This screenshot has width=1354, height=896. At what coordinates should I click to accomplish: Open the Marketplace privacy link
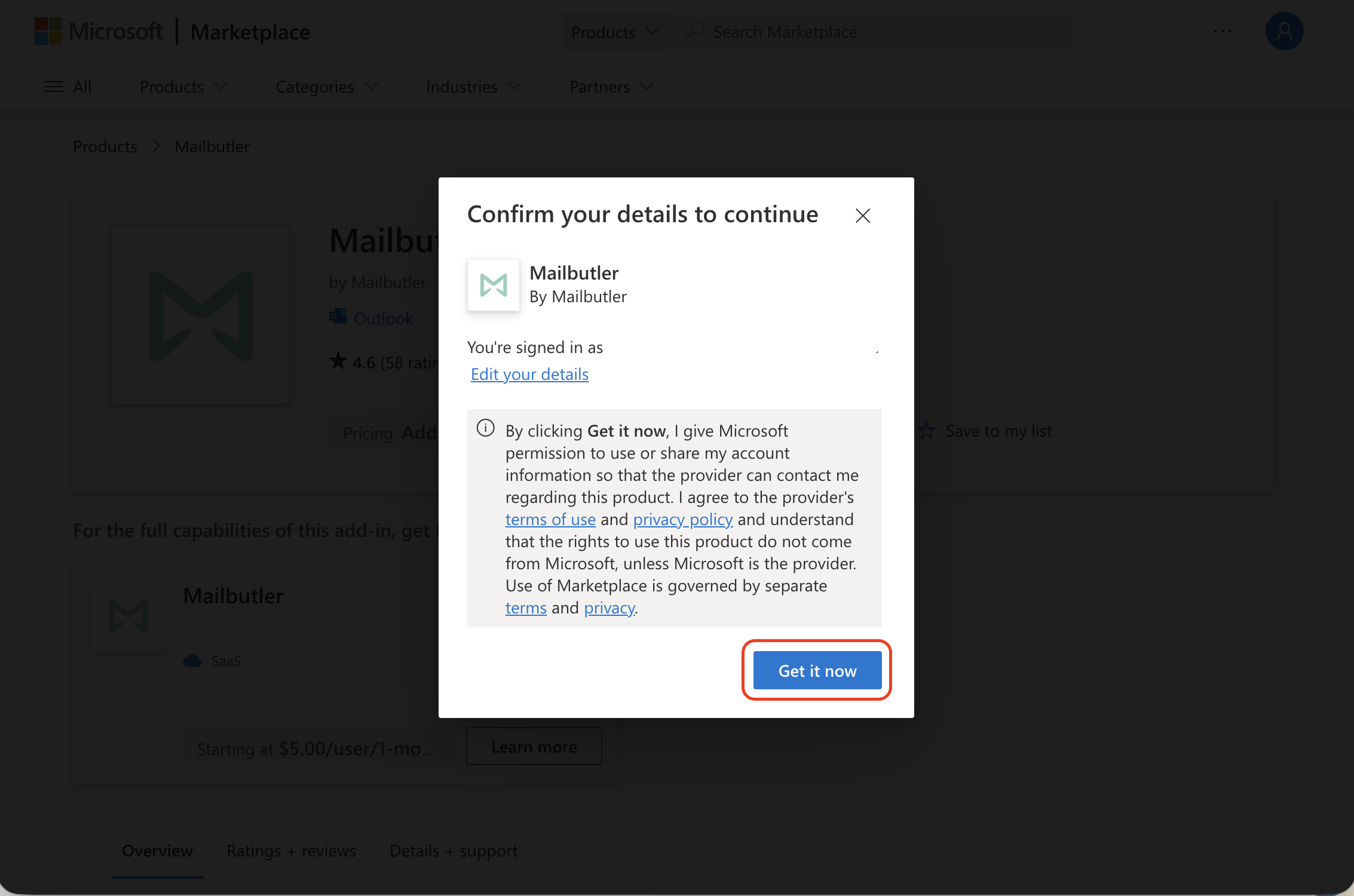point(609,607)
